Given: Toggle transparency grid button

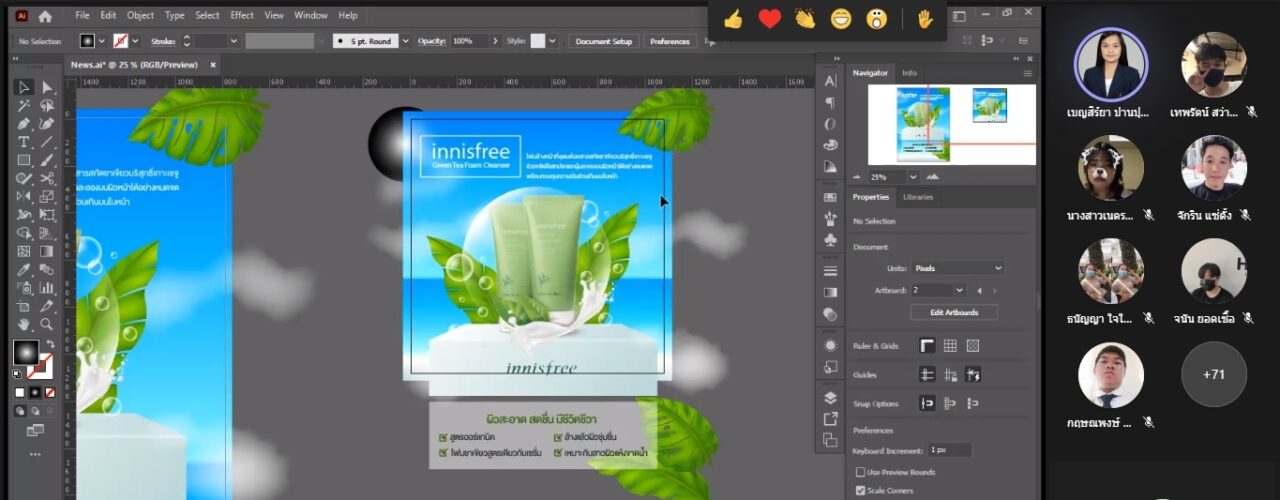Looking at the screenshot, I should [x=973, y=346].
